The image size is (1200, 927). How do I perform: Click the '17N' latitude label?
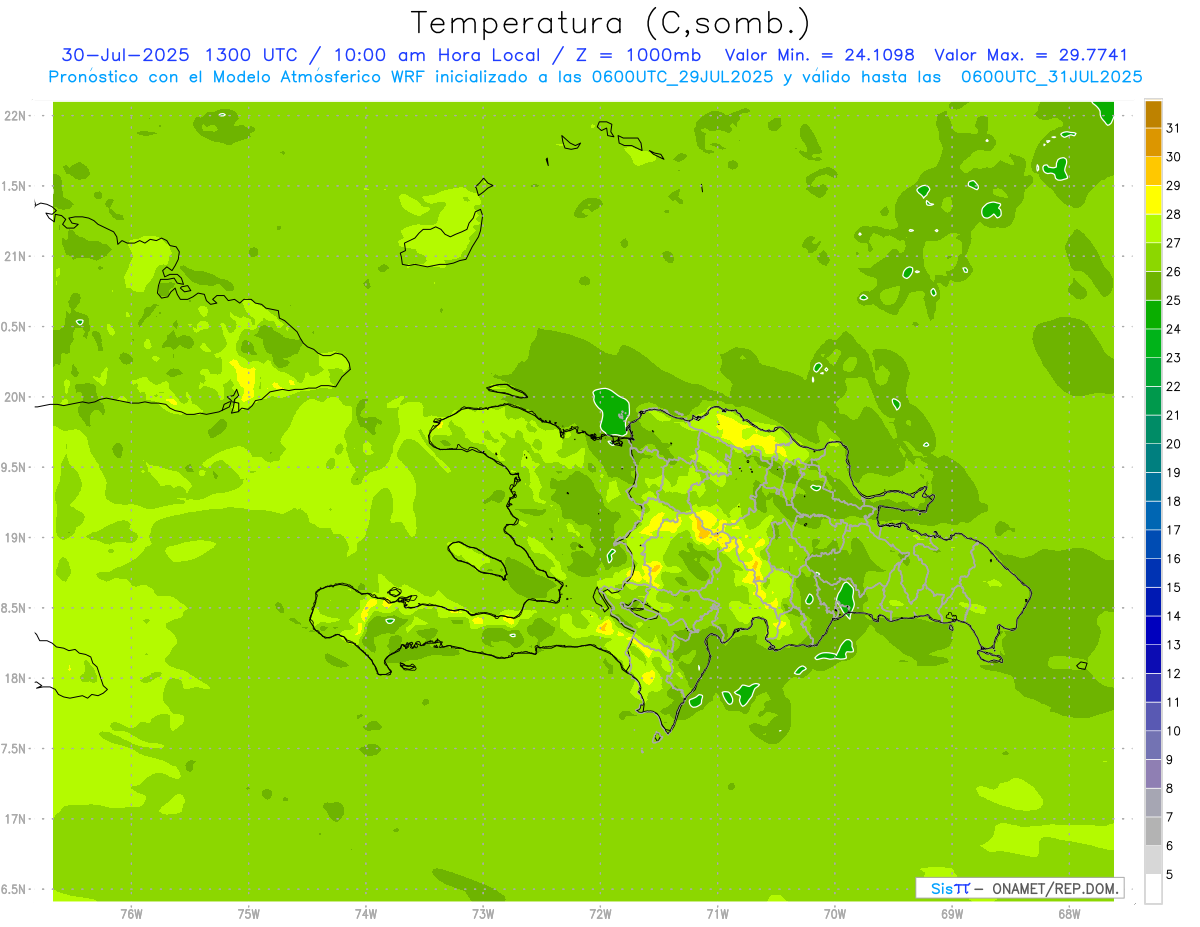15,819
